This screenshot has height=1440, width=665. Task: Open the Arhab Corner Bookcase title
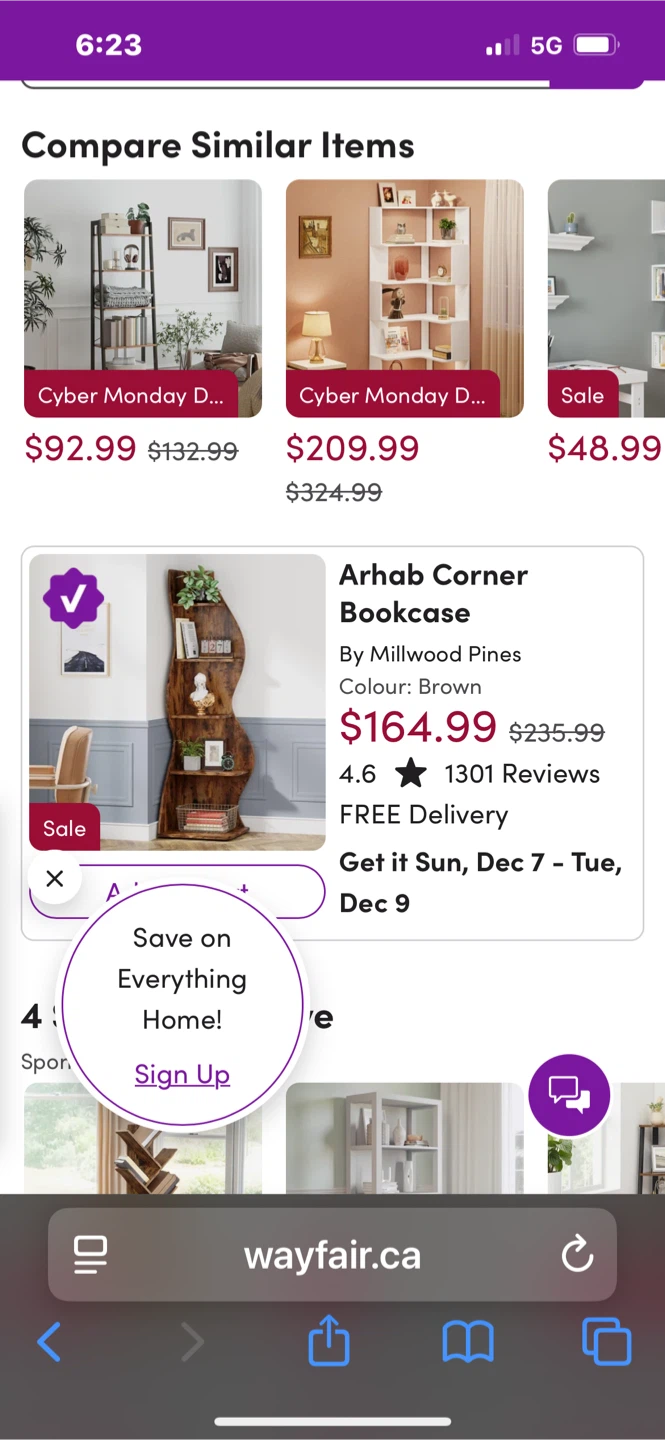(x=433, y=593)
